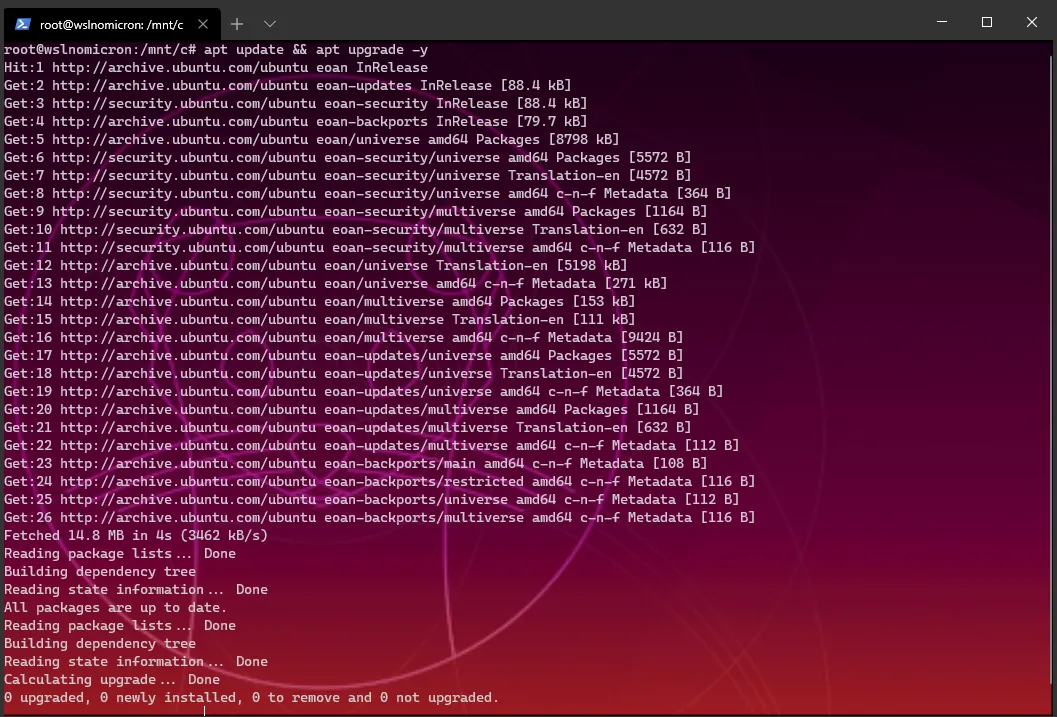
Task: Click the typed command apt update && apt upgrade -y
Action: [316, 50]
